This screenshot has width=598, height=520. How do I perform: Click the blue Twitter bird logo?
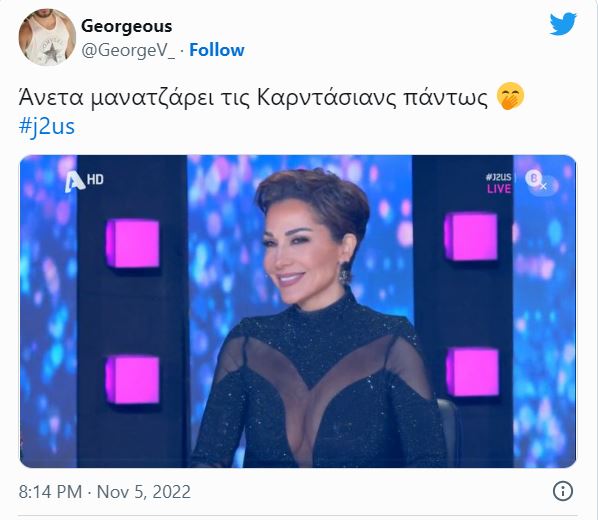[x=563, y=24]
